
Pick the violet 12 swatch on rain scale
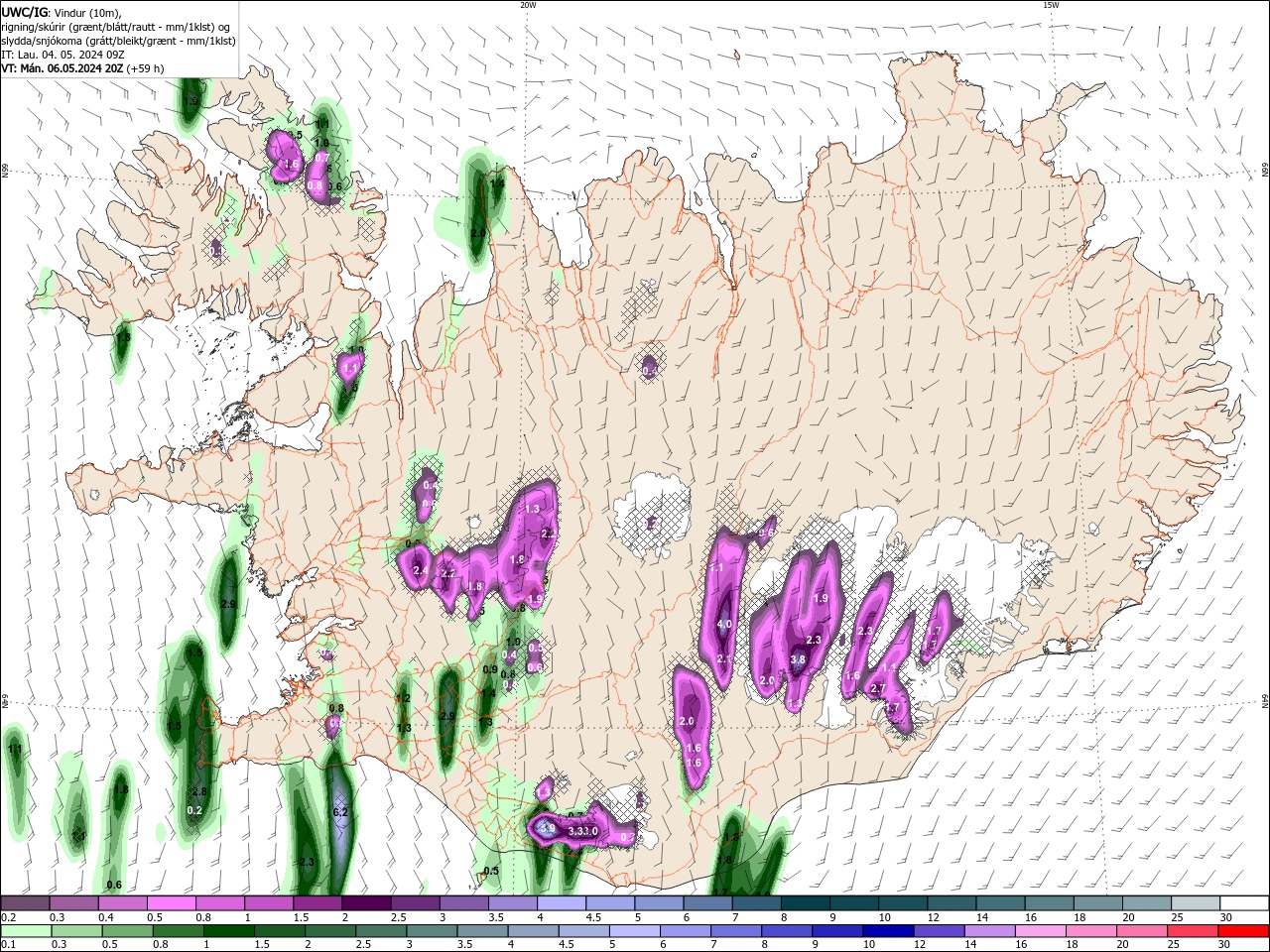pos(939,931)
